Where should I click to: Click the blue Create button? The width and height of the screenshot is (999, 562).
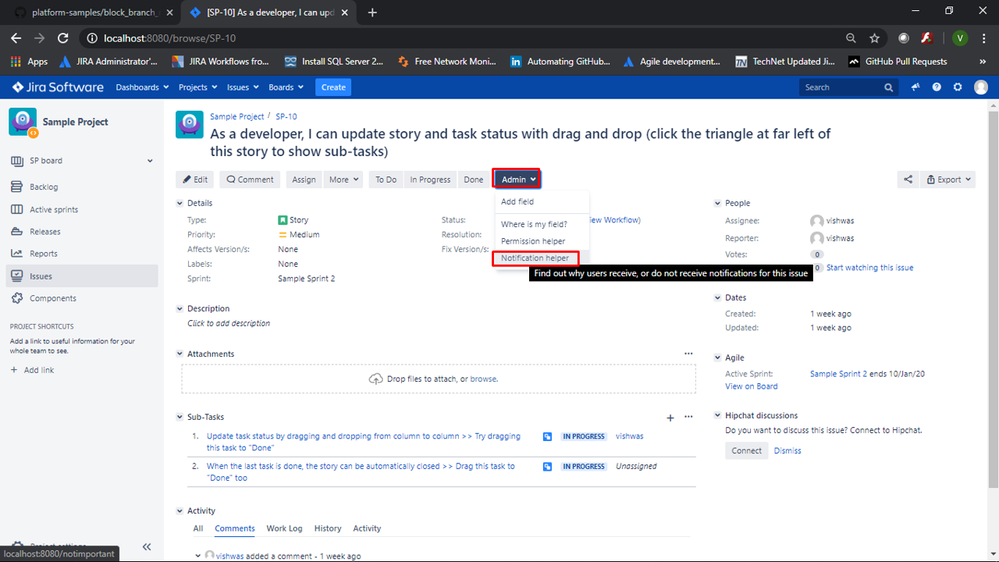coord(333,88)
